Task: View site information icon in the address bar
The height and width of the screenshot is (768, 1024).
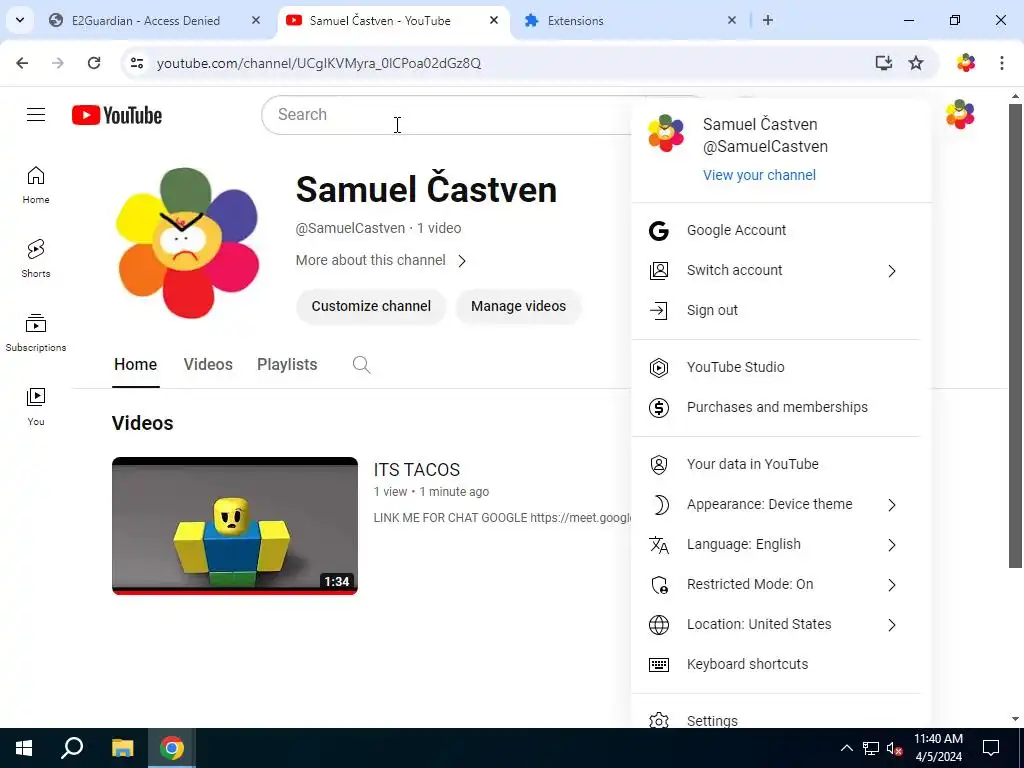Action: coord(136,63)
